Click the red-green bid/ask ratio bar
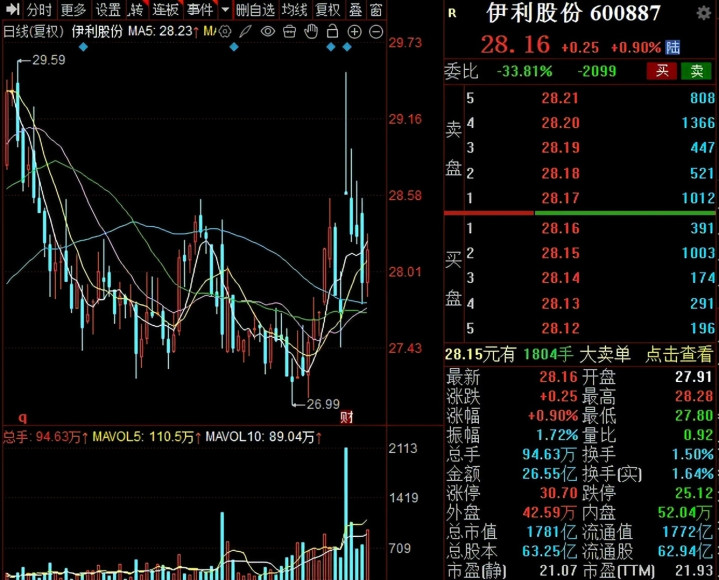The width and height of the screenshot is (719, 580). coord(579,213)
